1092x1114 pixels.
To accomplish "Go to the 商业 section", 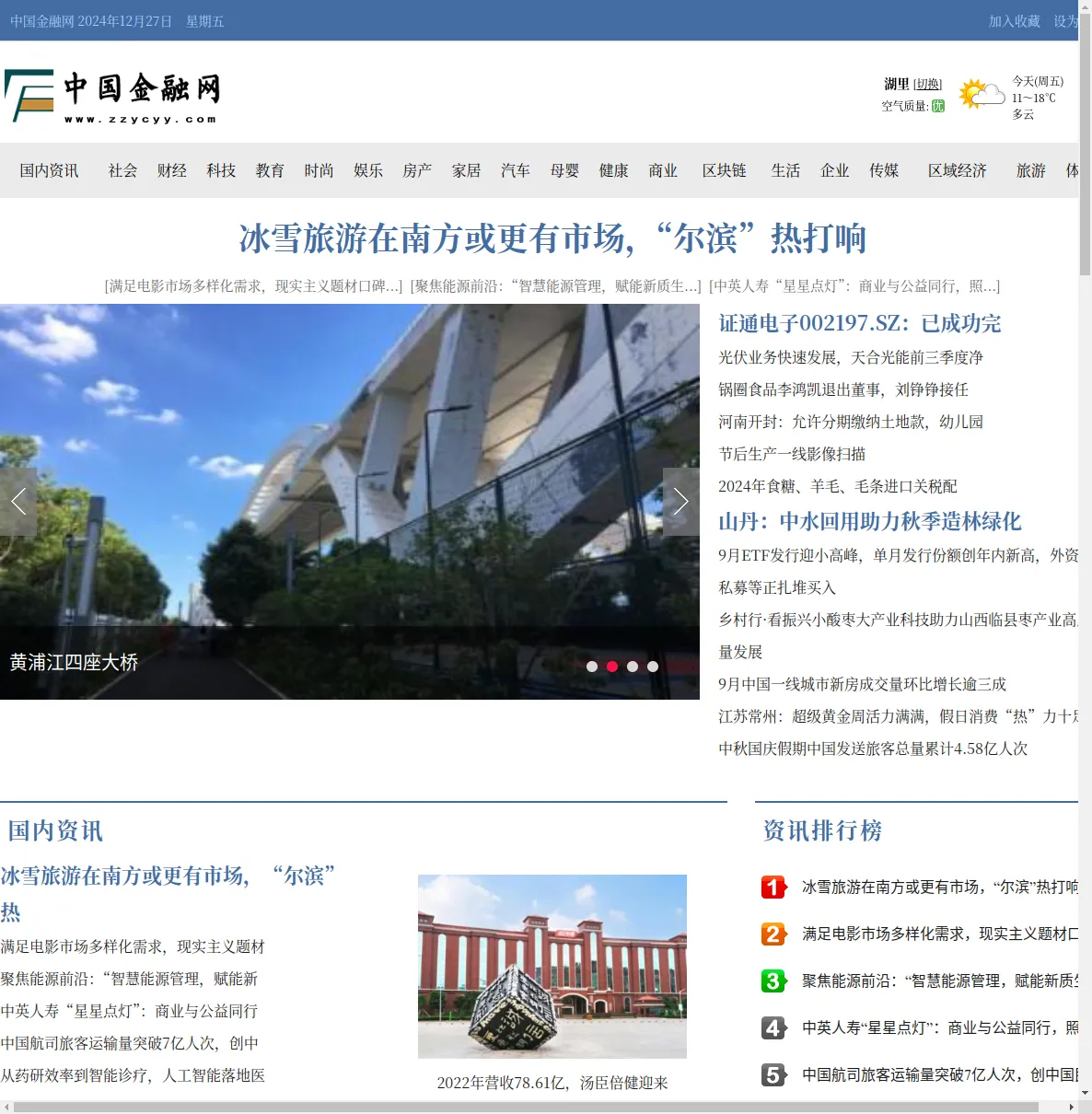I will click(663, 170).
